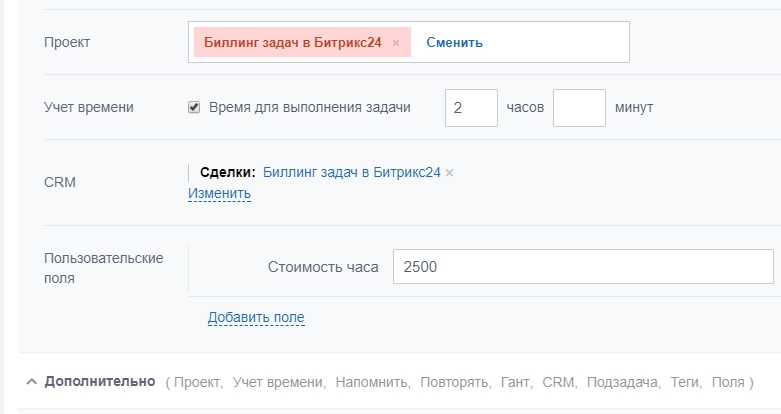Select Проект in the Дополнительно list
This screenshot has height=414, width=781.
200,382
